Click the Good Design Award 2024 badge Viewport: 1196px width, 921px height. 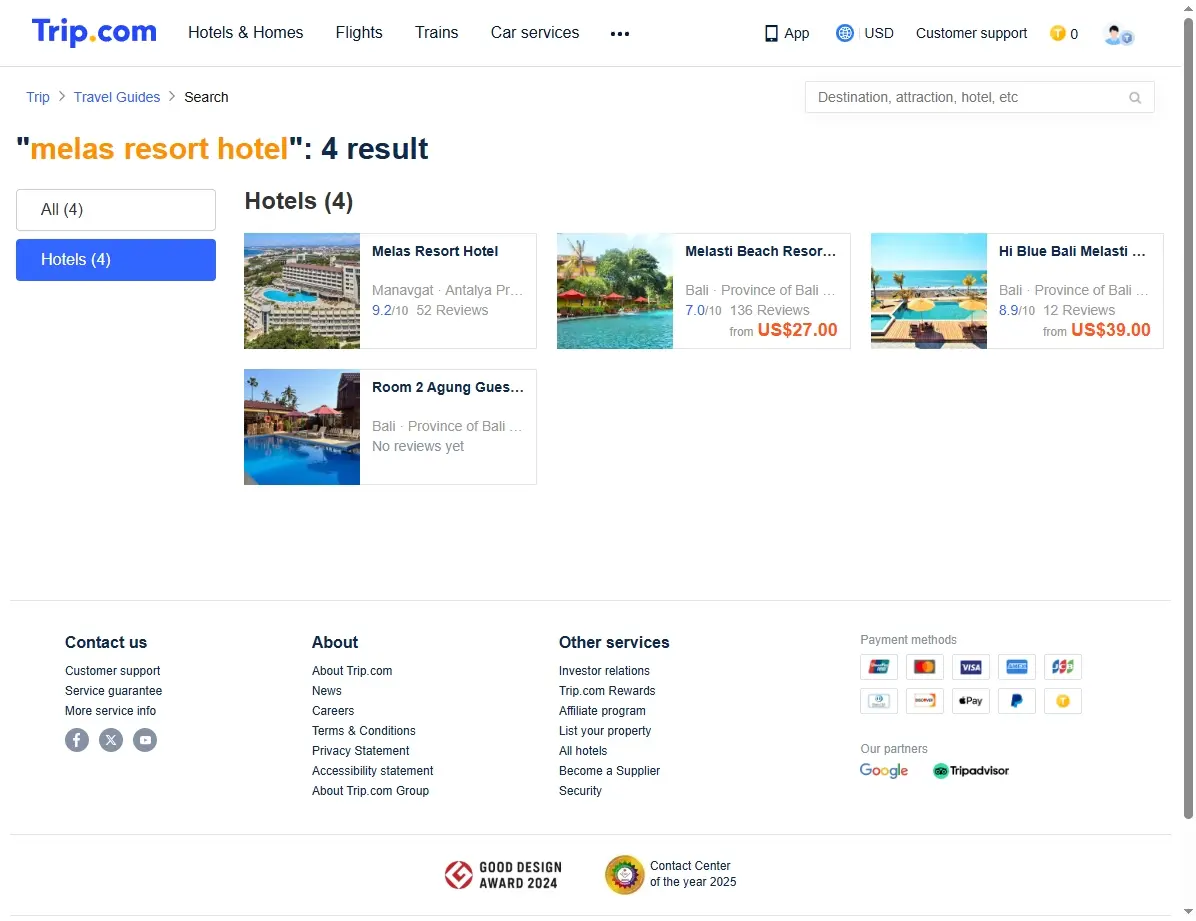(x=503, y=875)
